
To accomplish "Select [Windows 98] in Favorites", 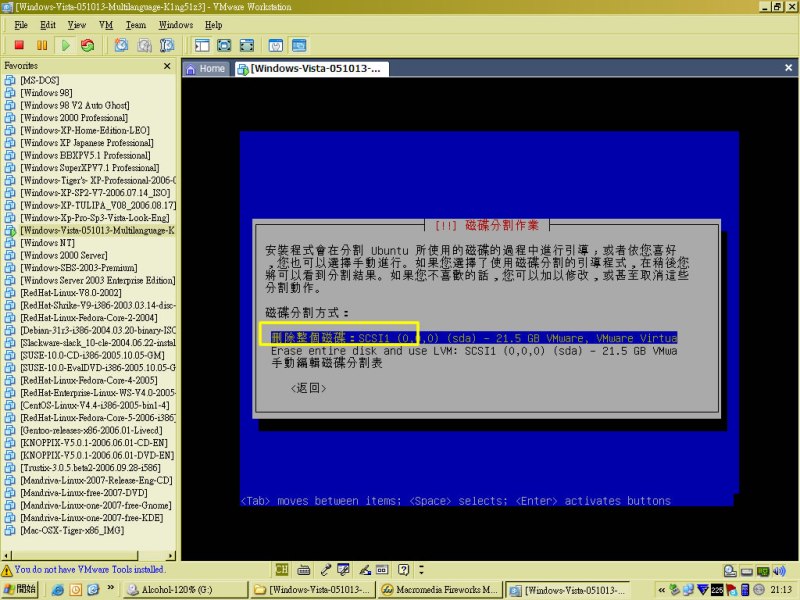I will pyautogui.click(x=46, y=93).
